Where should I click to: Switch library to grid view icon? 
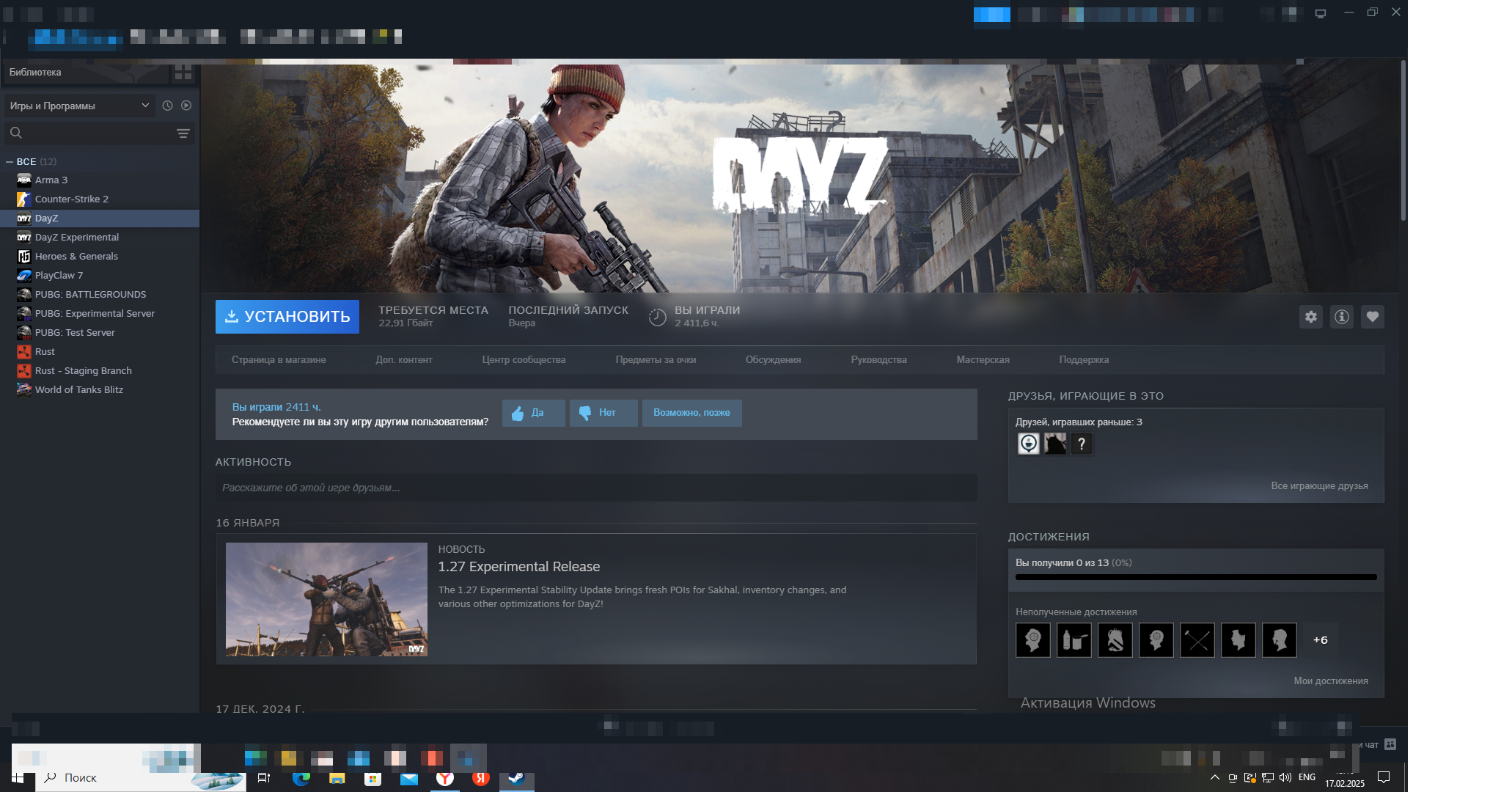click(x=183, y=72)
